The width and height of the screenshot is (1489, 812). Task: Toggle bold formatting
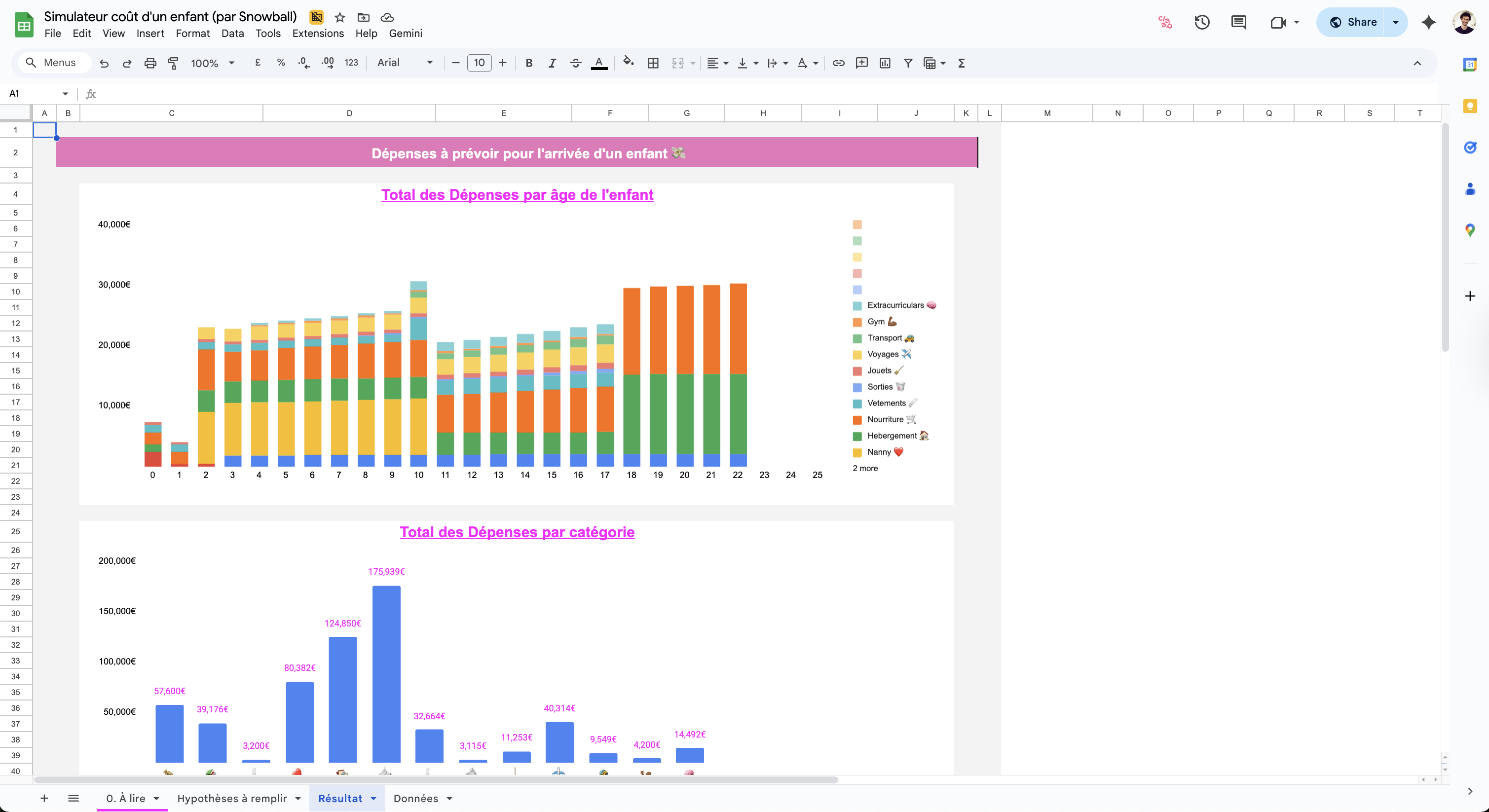tap(528, 63)
